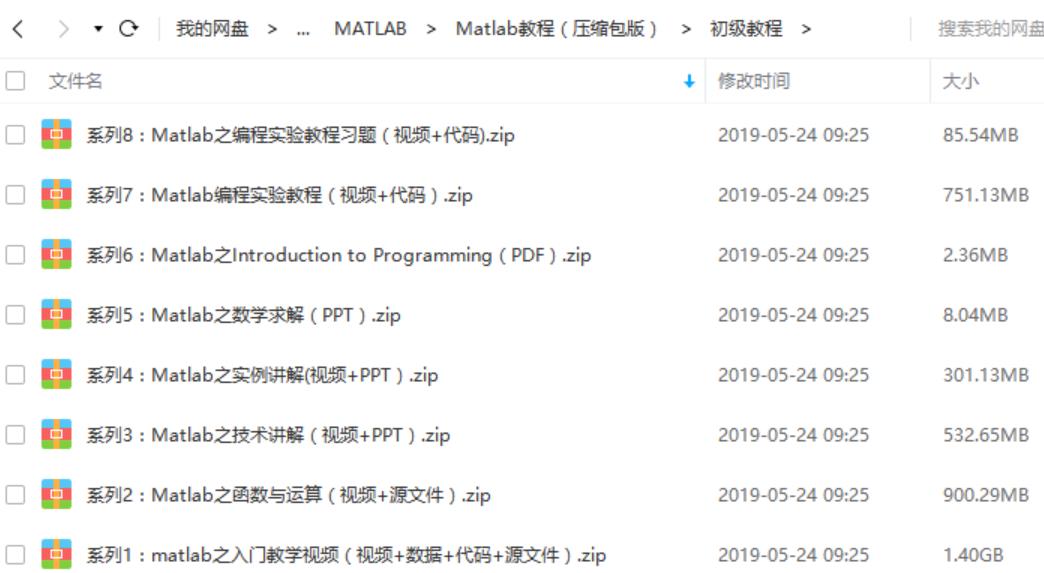Select file 系列3：Matlab之技术讲解
The image size is (1044, 573).
268,435
